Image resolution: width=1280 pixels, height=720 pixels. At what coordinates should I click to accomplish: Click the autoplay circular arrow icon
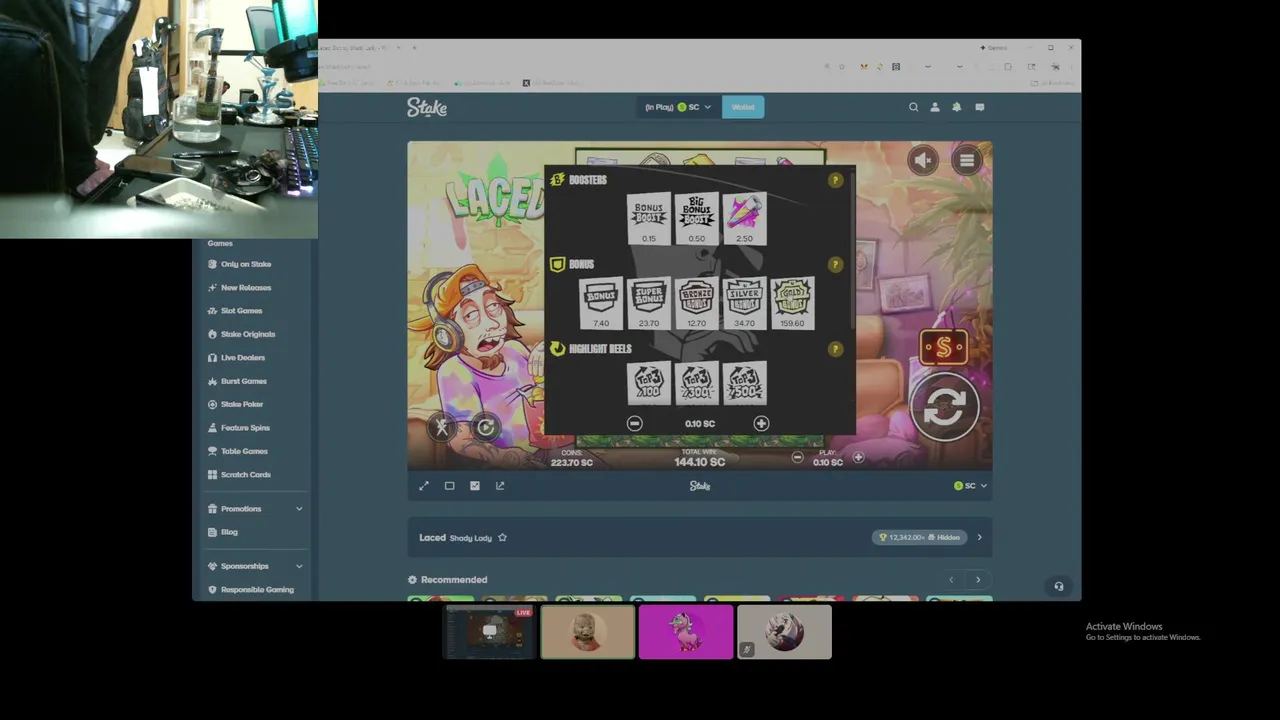pos(486,428)
